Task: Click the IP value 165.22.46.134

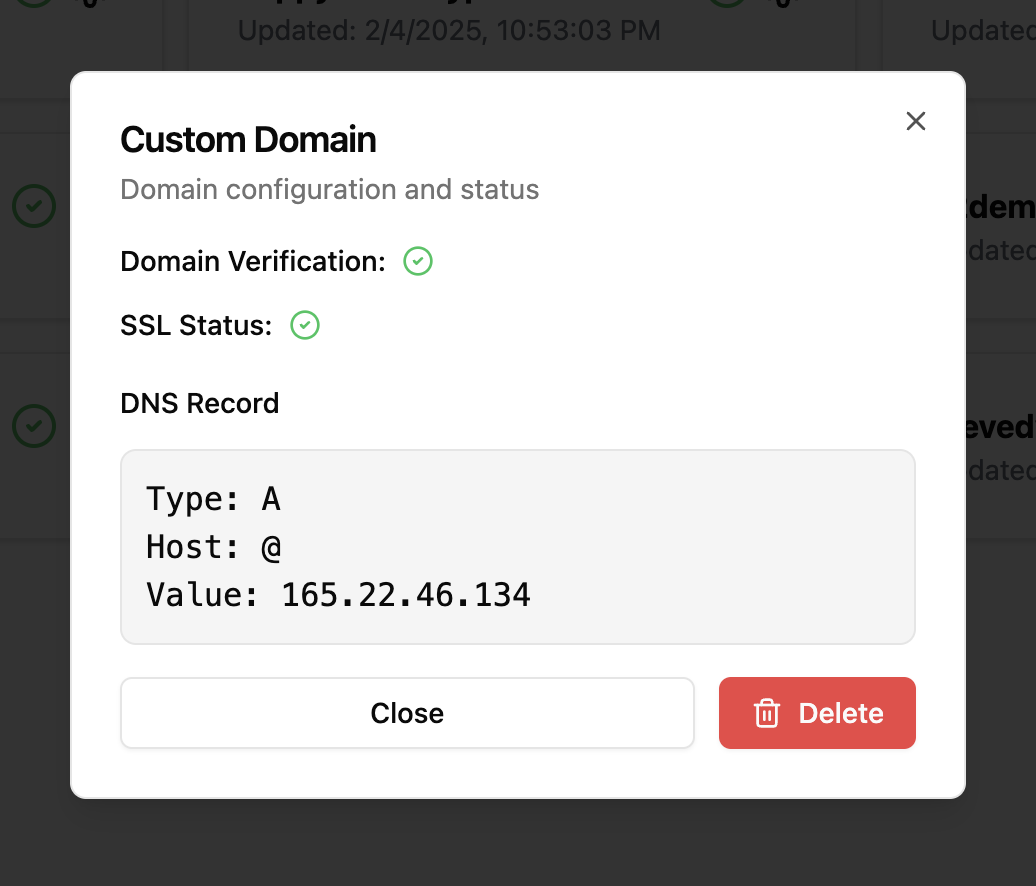Action: tap(405, 595)
